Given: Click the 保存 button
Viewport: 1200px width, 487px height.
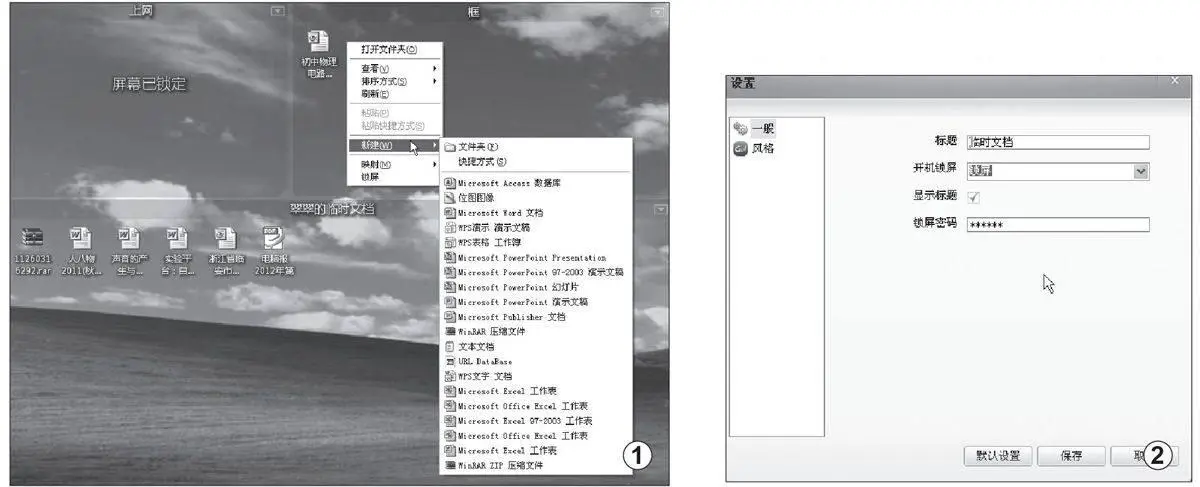Looking at the screenshot, I should (1071, 455).
